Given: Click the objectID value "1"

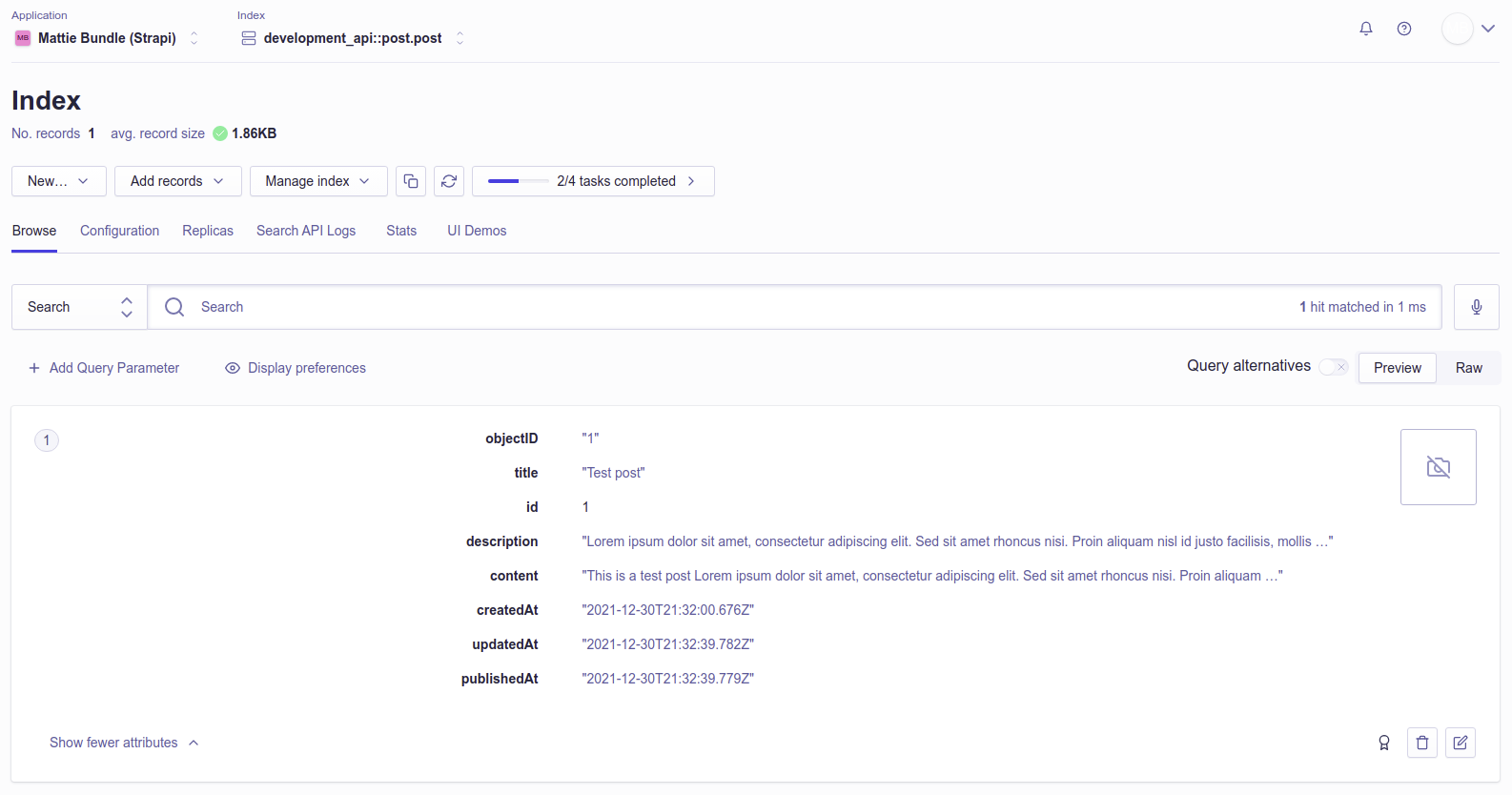Looking at the screenshot, I should [590, 438].
